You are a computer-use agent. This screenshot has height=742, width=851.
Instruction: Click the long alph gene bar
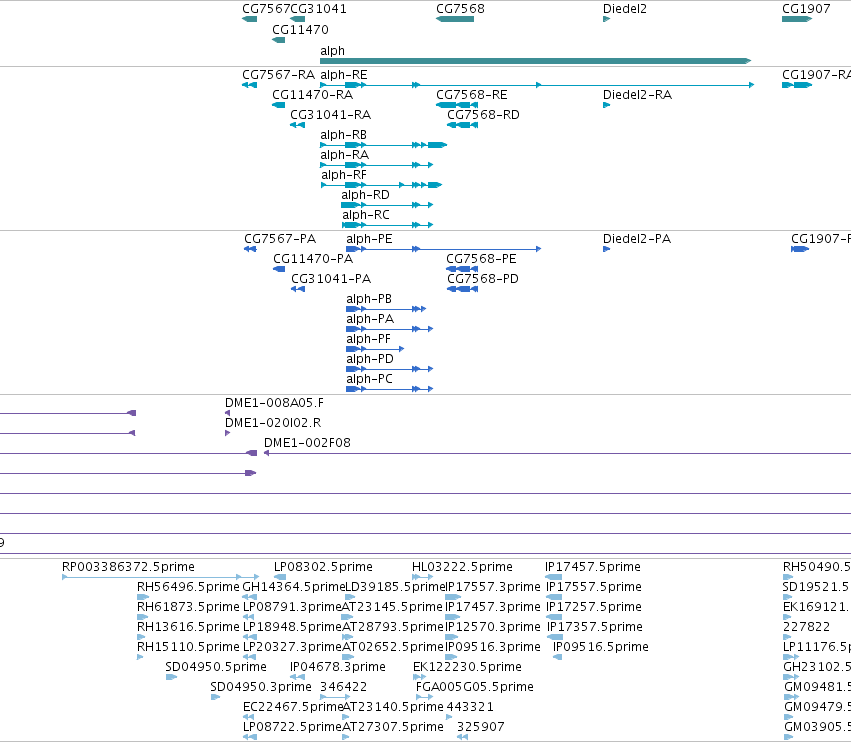(x=535, y=61)
